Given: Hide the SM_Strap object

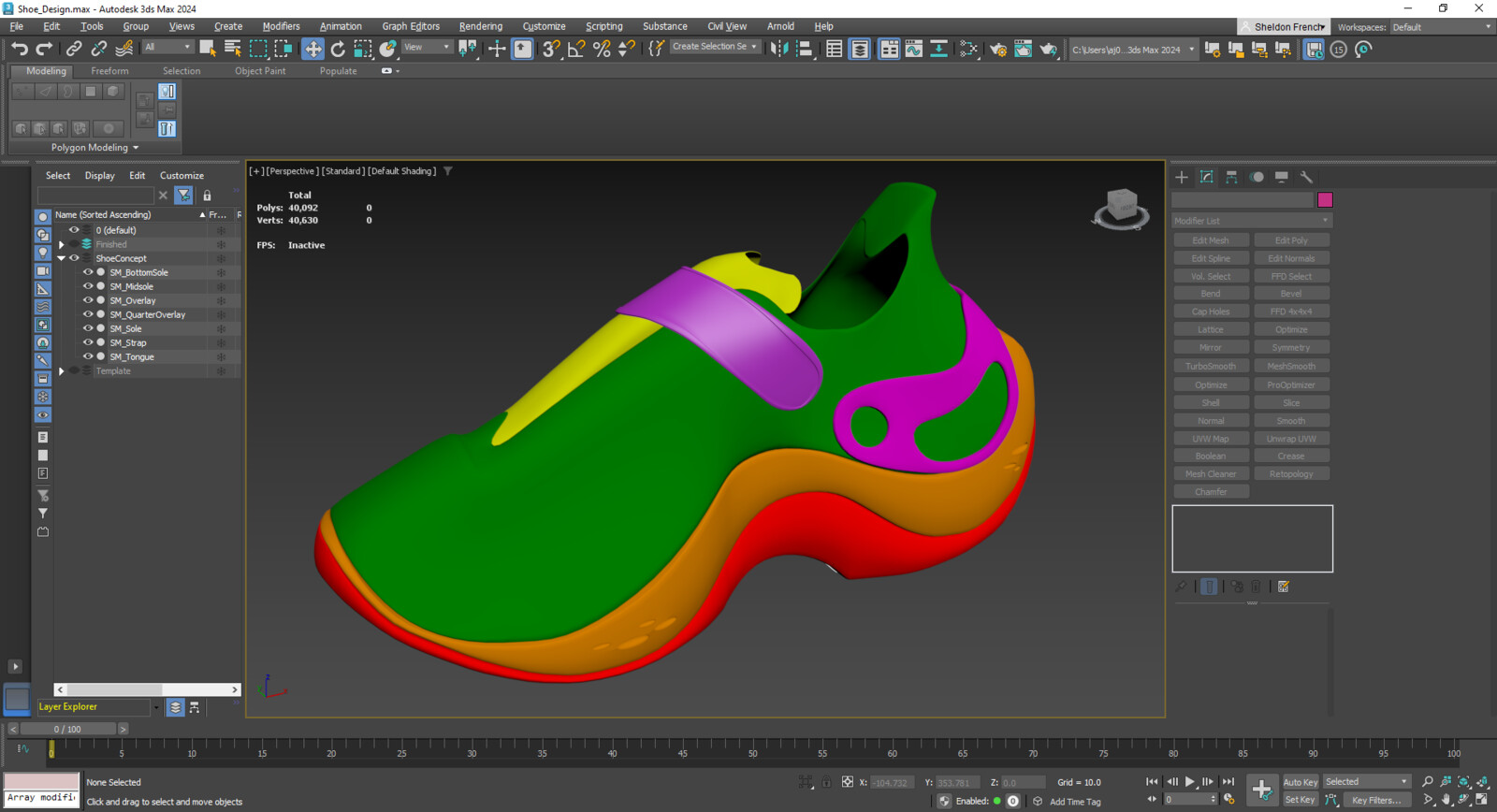Looking at the screenshot, I should (88, 342).
